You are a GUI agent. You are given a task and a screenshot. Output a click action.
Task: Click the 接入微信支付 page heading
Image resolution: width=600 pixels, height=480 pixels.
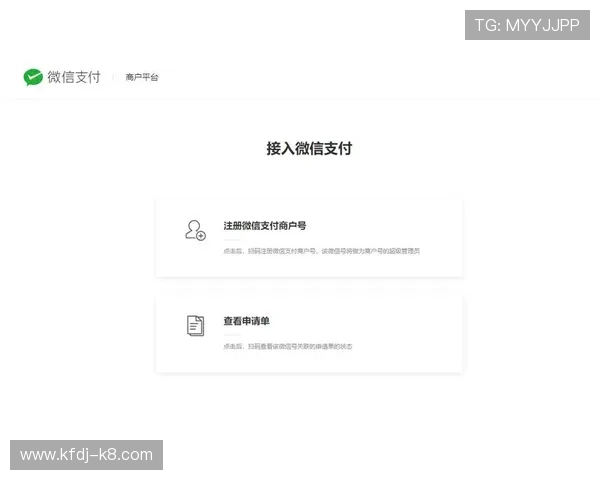pos(309,149)
